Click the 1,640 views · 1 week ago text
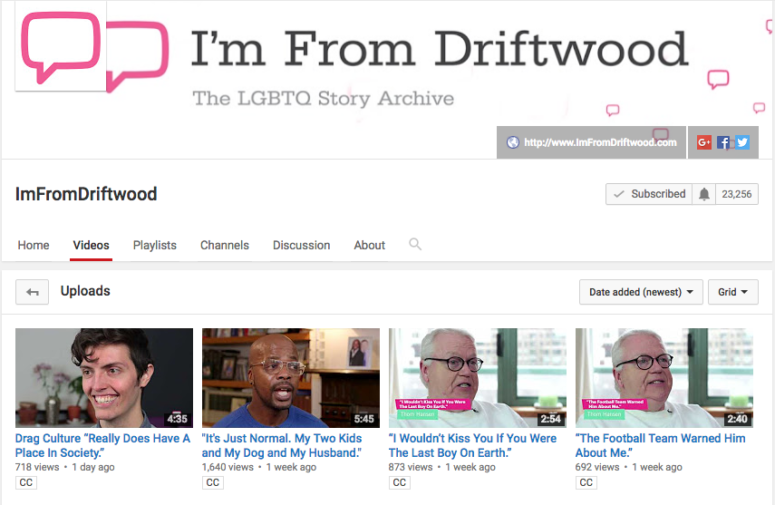 259,467
